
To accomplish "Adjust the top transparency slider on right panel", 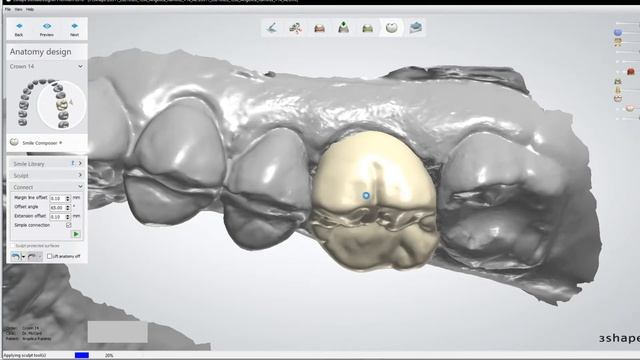I will pos(628,23).
